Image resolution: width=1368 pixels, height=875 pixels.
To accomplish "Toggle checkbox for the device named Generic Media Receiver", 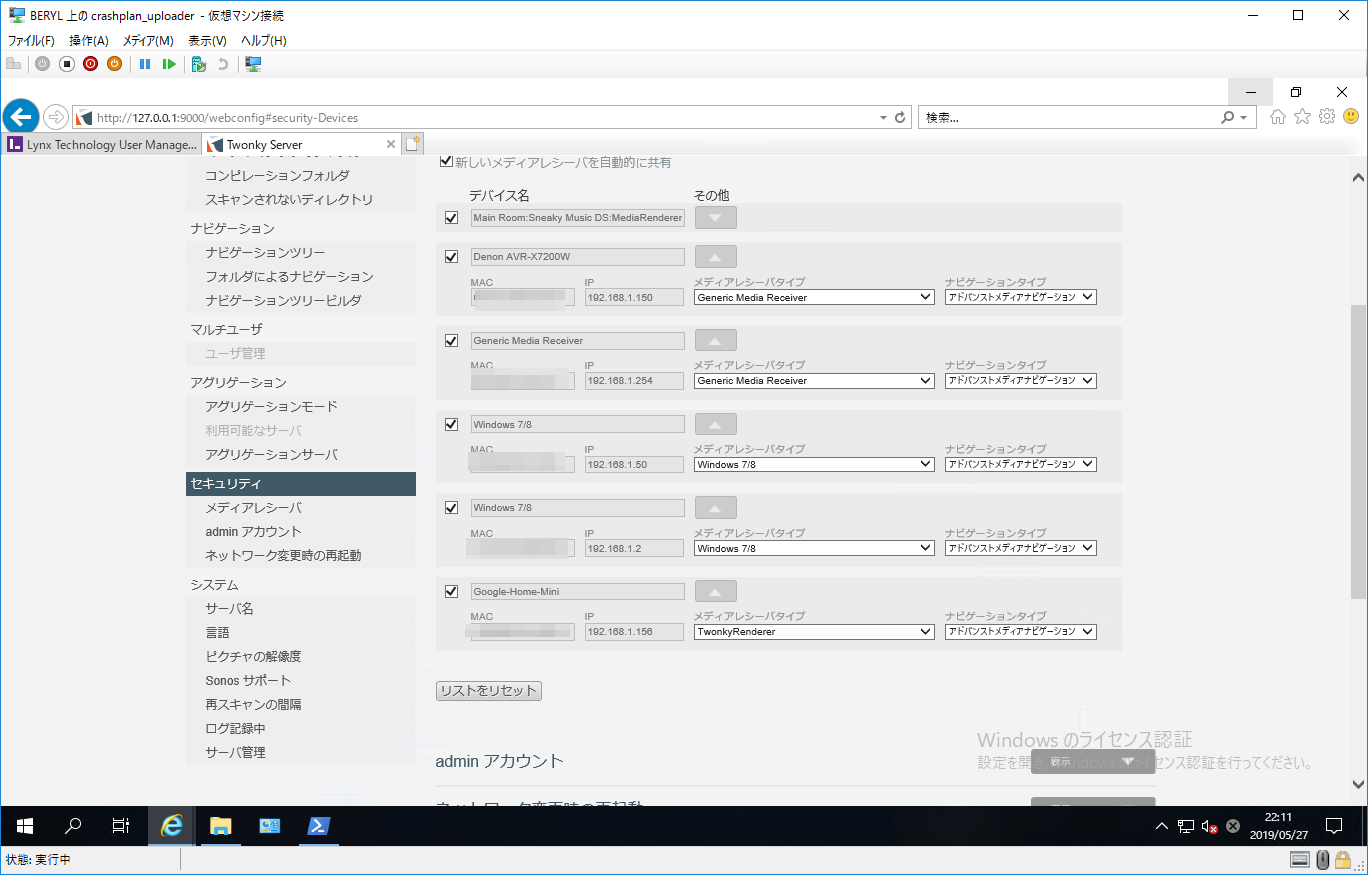I will [451, 340].
